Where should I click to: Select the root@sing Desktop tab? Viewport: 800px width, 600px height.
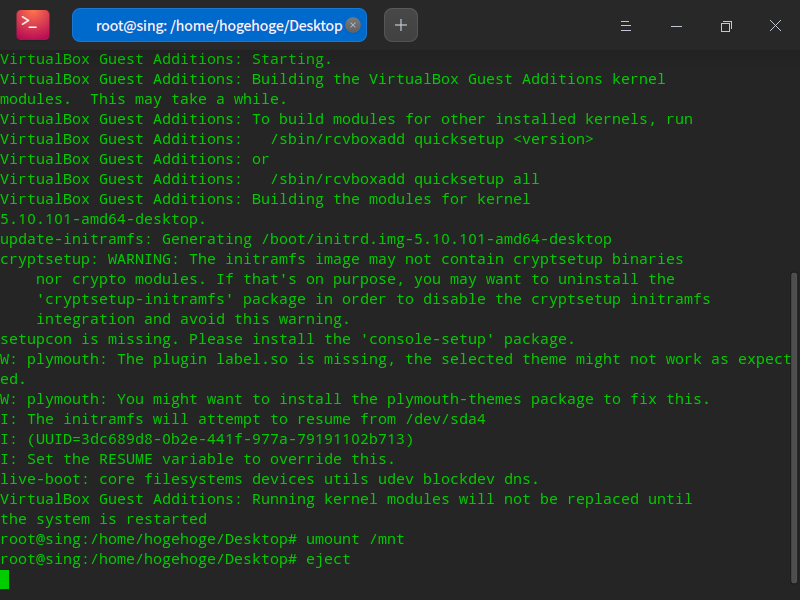[219, 25]
